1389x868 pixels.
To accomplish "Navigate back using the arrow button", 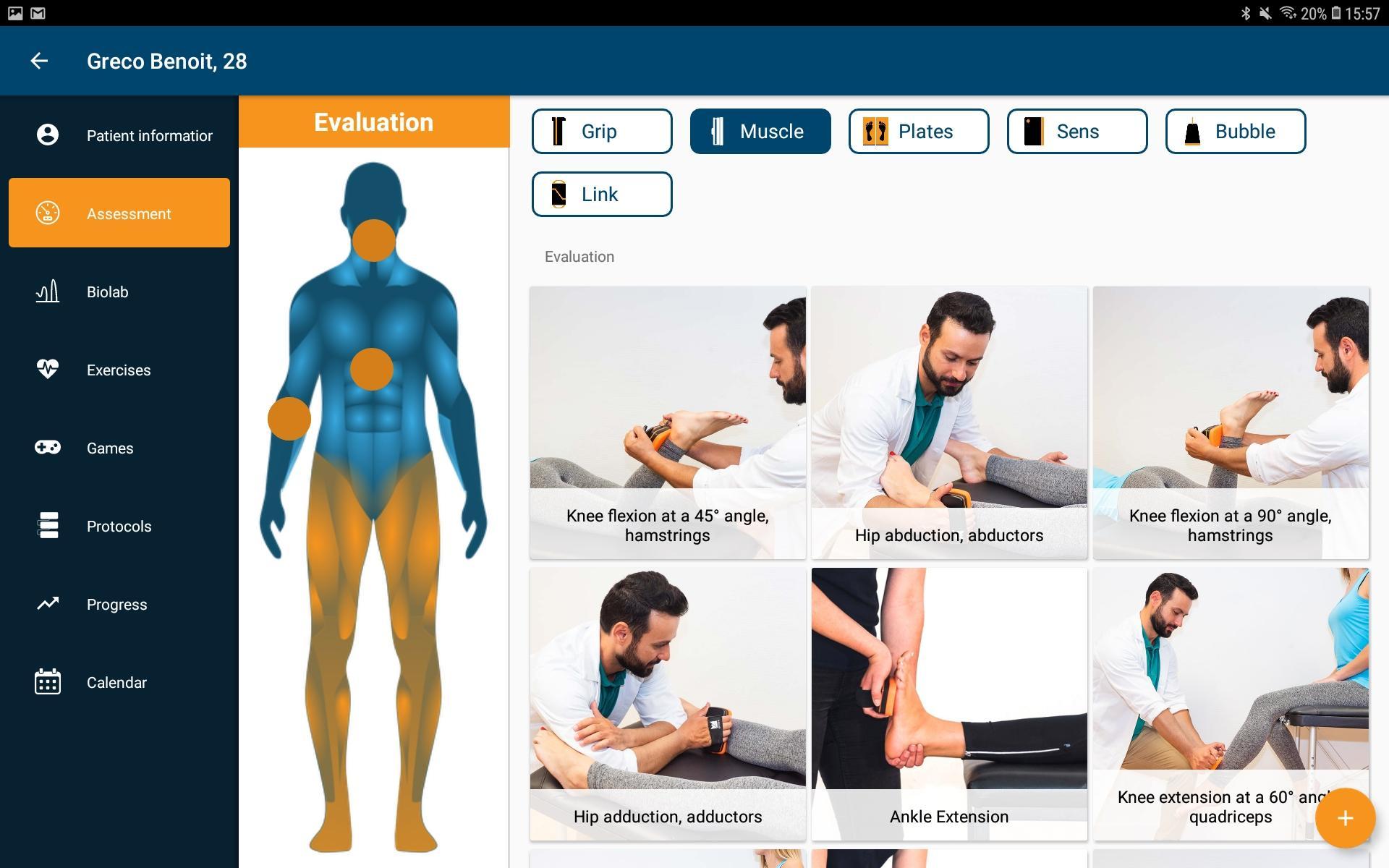I will [x=37, y=61].
